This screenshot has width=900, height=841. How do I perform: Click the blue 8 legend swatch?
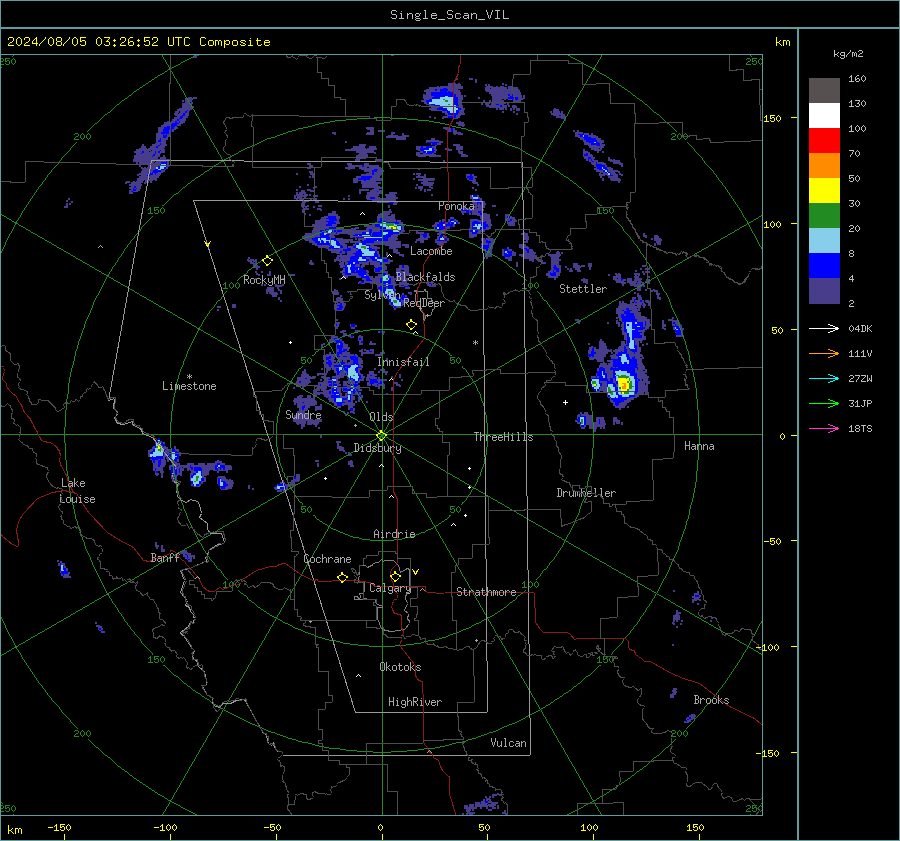(824, 265)
